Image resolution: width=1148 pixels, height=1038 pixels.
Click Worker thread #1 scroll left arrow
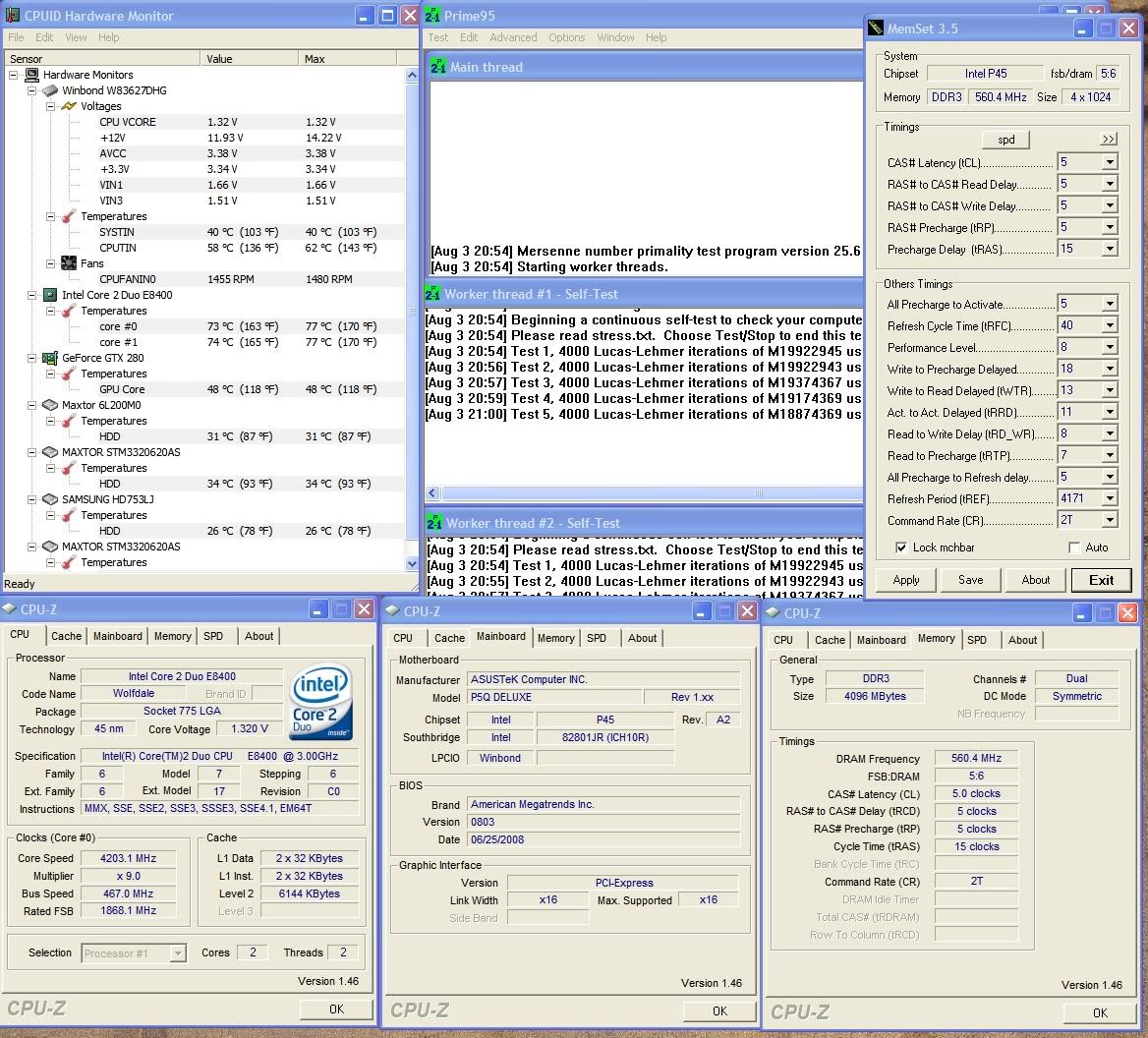click(x=432, y=493)
